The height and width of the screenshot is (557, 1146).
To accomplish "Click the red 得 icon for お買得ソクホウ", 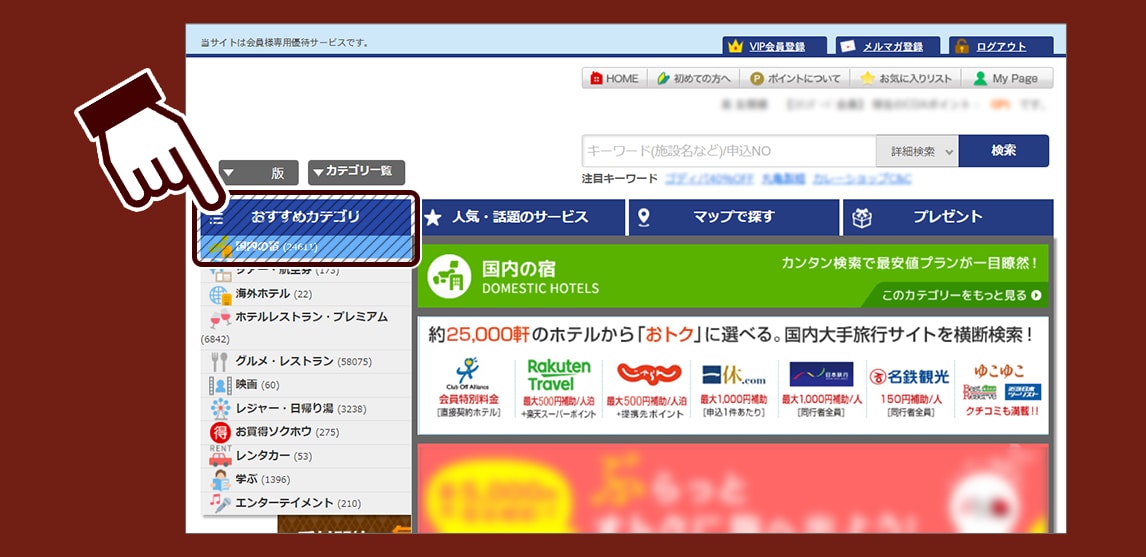I will pos(220,432).
